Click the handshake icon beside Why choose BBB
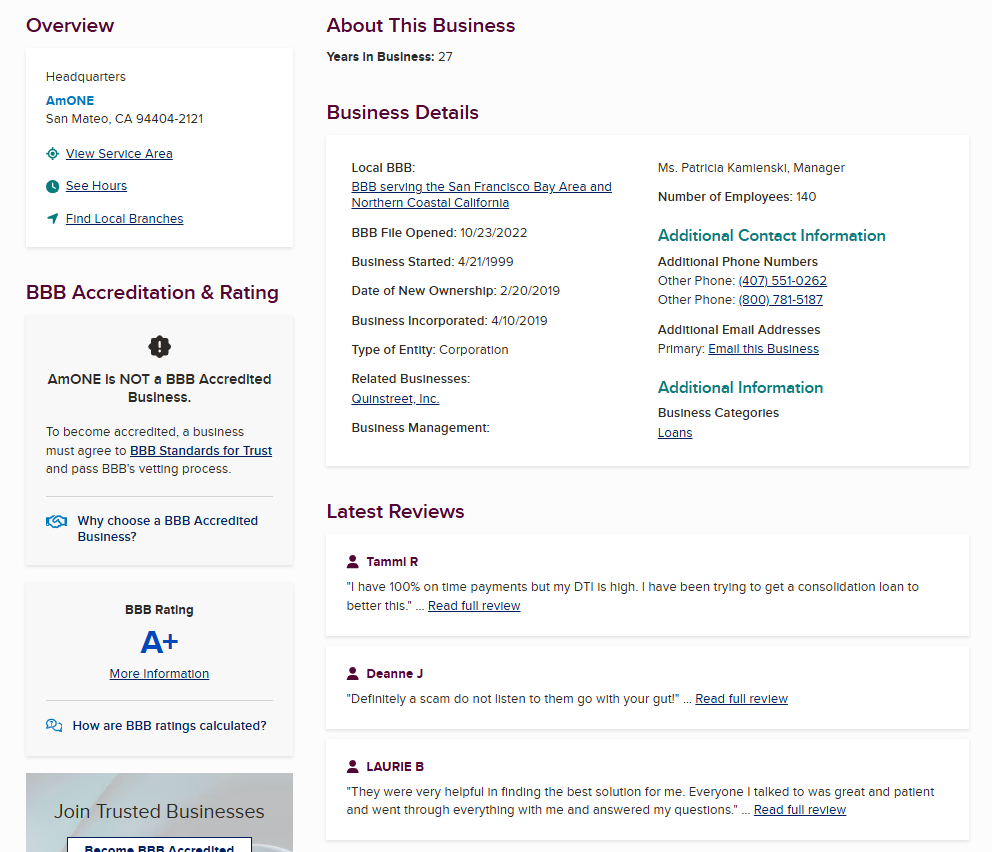Viewport: 992px width, 852px height. (56, 521)
